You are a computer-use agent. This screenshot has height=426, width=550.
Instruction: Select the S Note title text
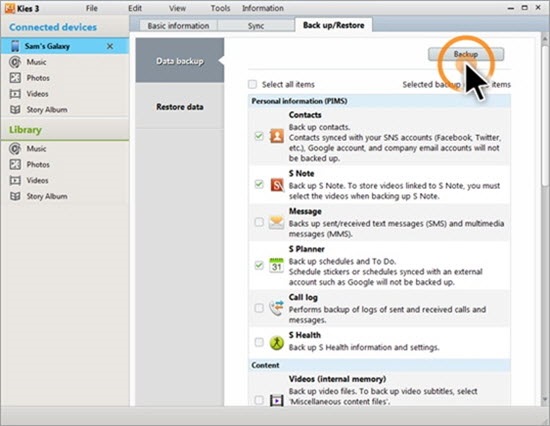(x=301, y=173)
